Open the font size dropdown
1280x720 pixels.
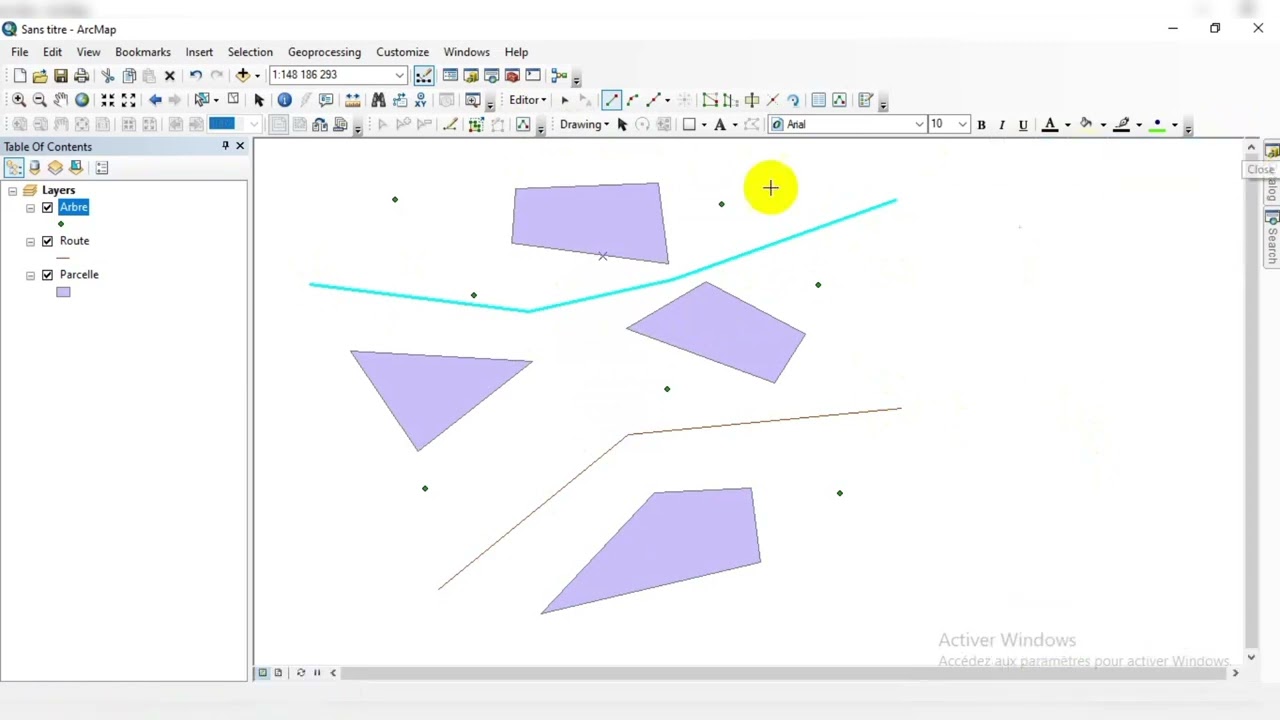[962, 125]
